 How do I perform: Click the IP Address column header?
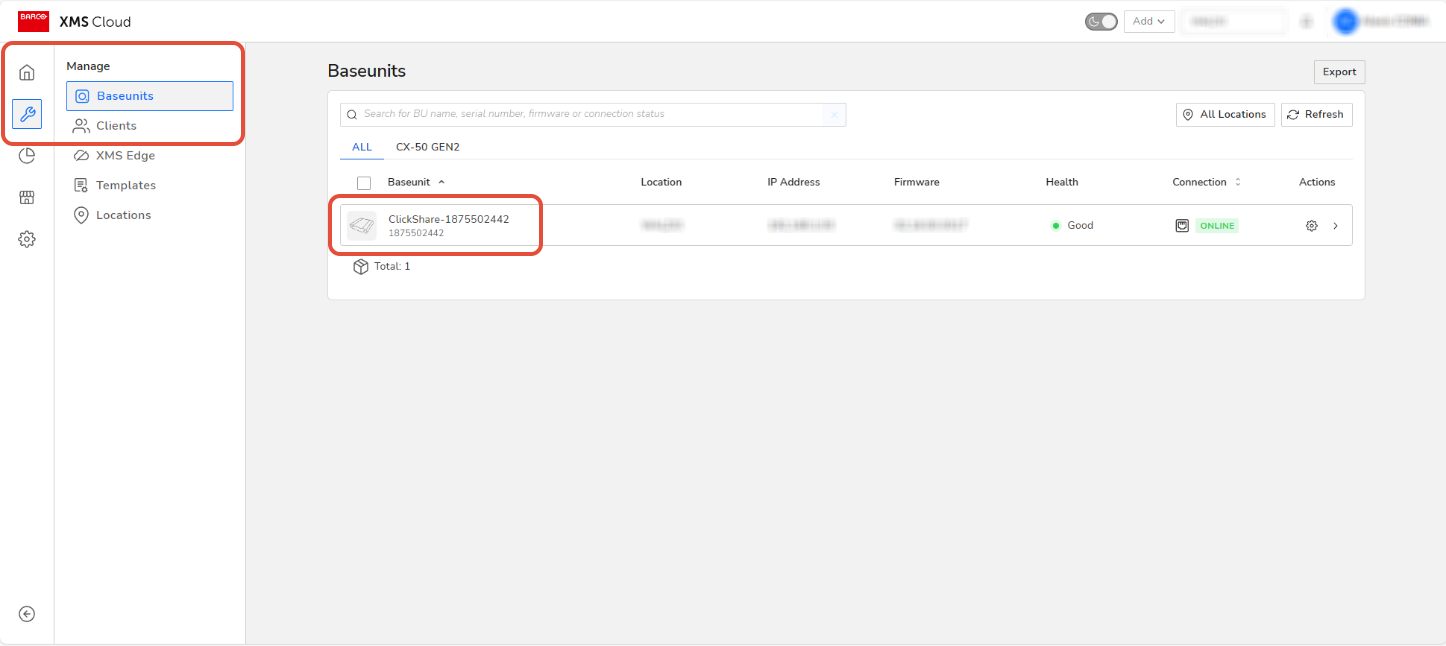794,182
